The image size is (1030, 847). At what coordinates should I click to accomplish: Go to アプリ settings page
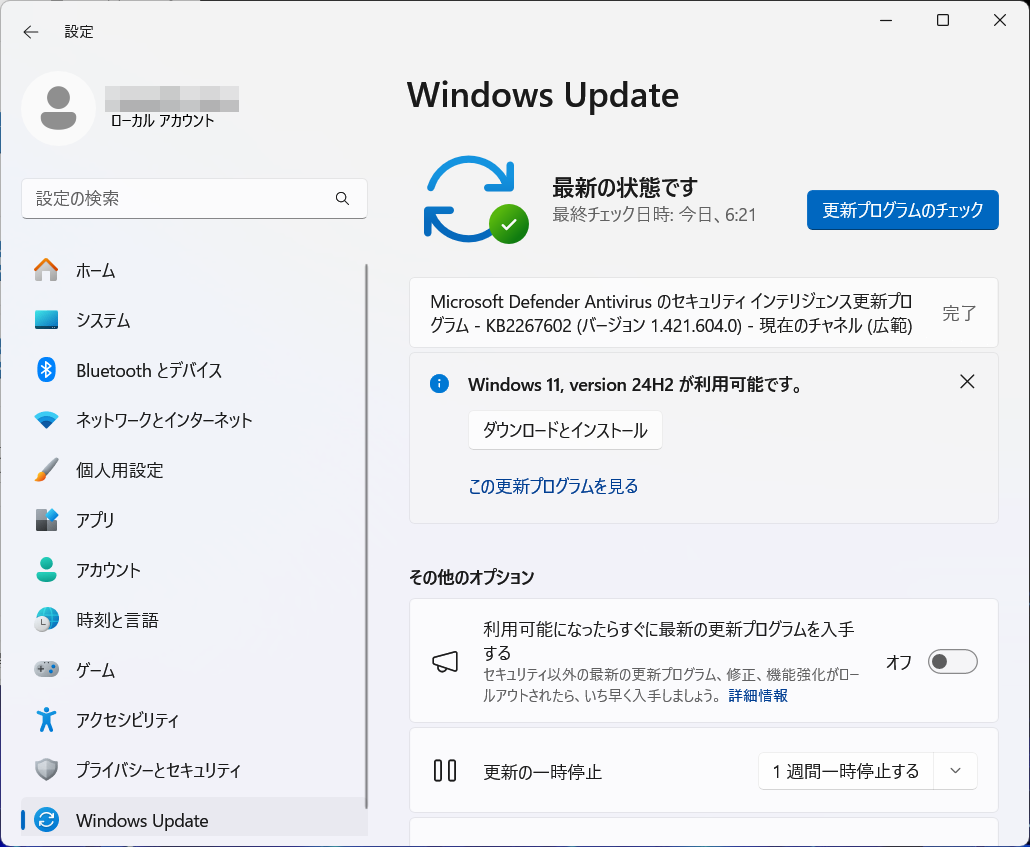(194, 520)
